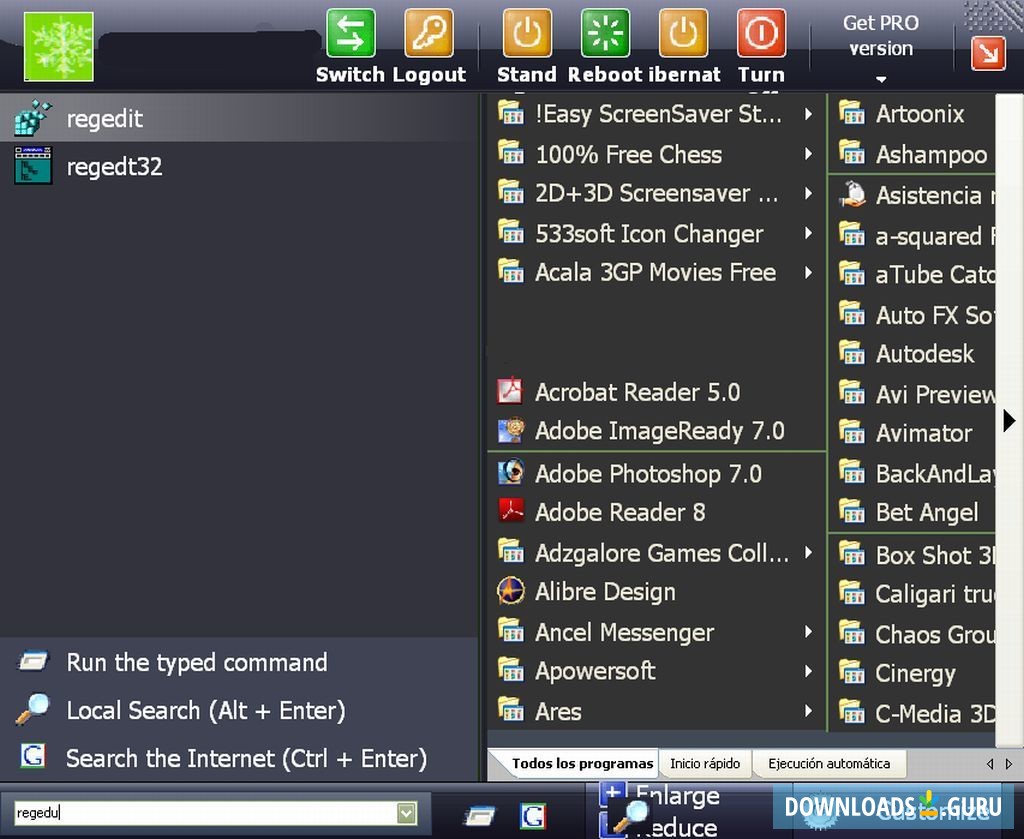Expand Adzgalore Games Coll... submenu arrow
1024x839 pixels.
click(x=808, y=553)
